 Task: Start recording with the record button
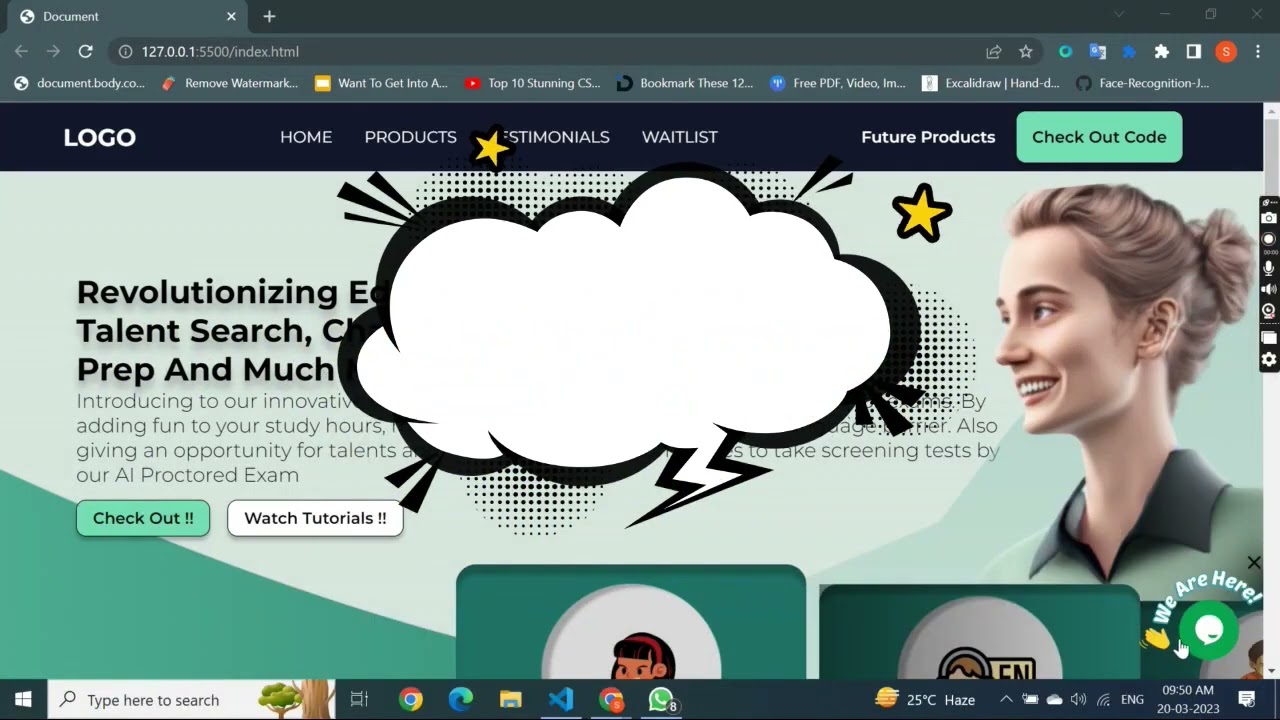click(1269, 239)
